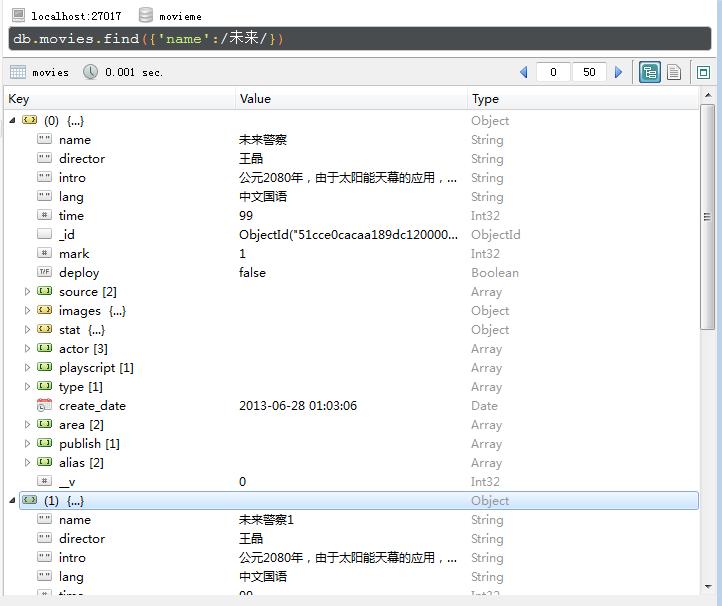Switch to text view mode icon

(674, 72)
